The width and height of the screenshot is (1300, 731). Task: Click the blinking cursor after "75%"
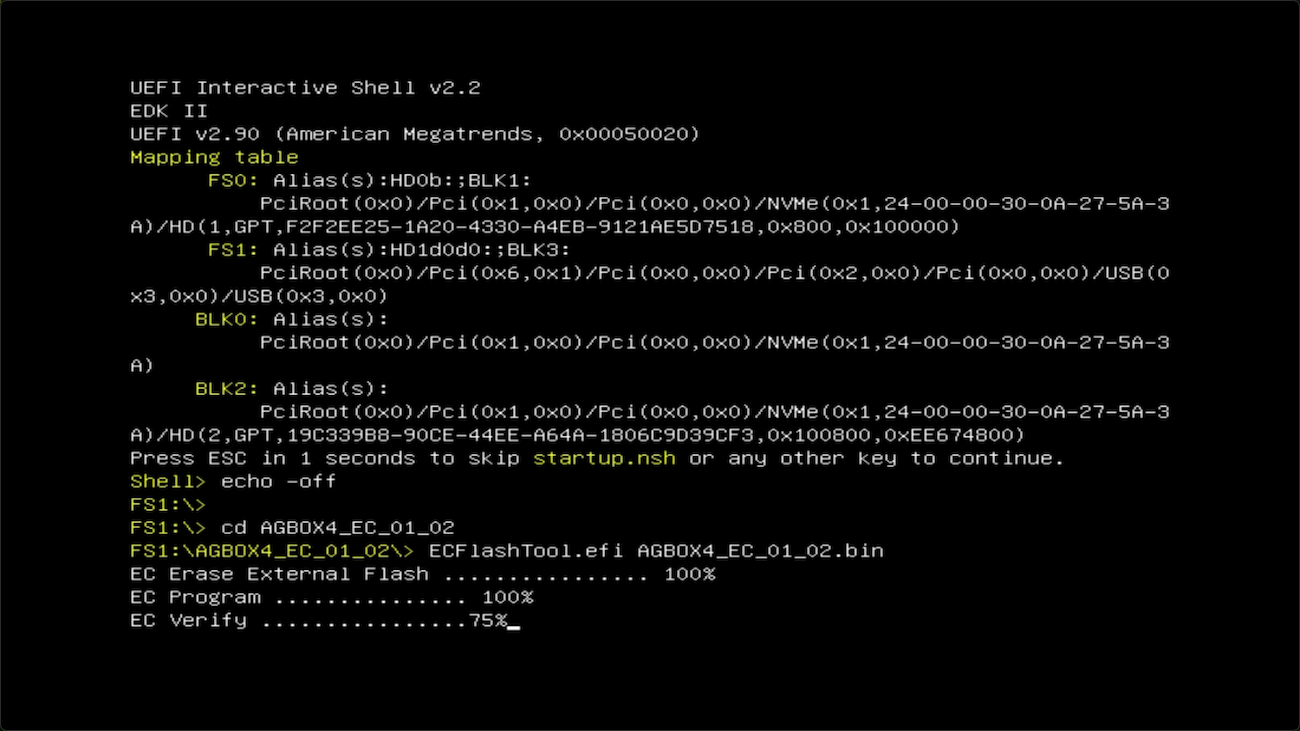pos(514,622)
